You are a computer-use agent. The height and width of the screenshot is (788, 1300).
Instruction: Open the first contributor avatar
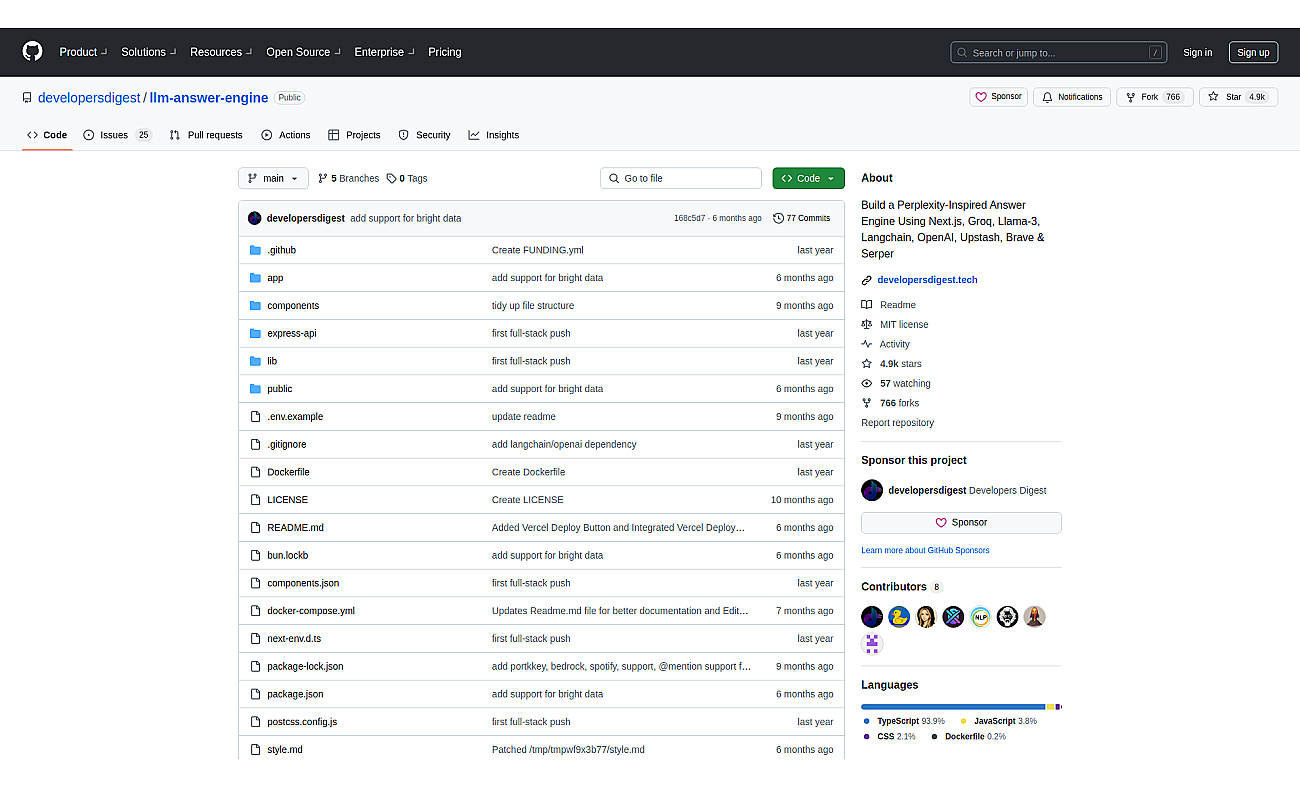tap(872, 617)
